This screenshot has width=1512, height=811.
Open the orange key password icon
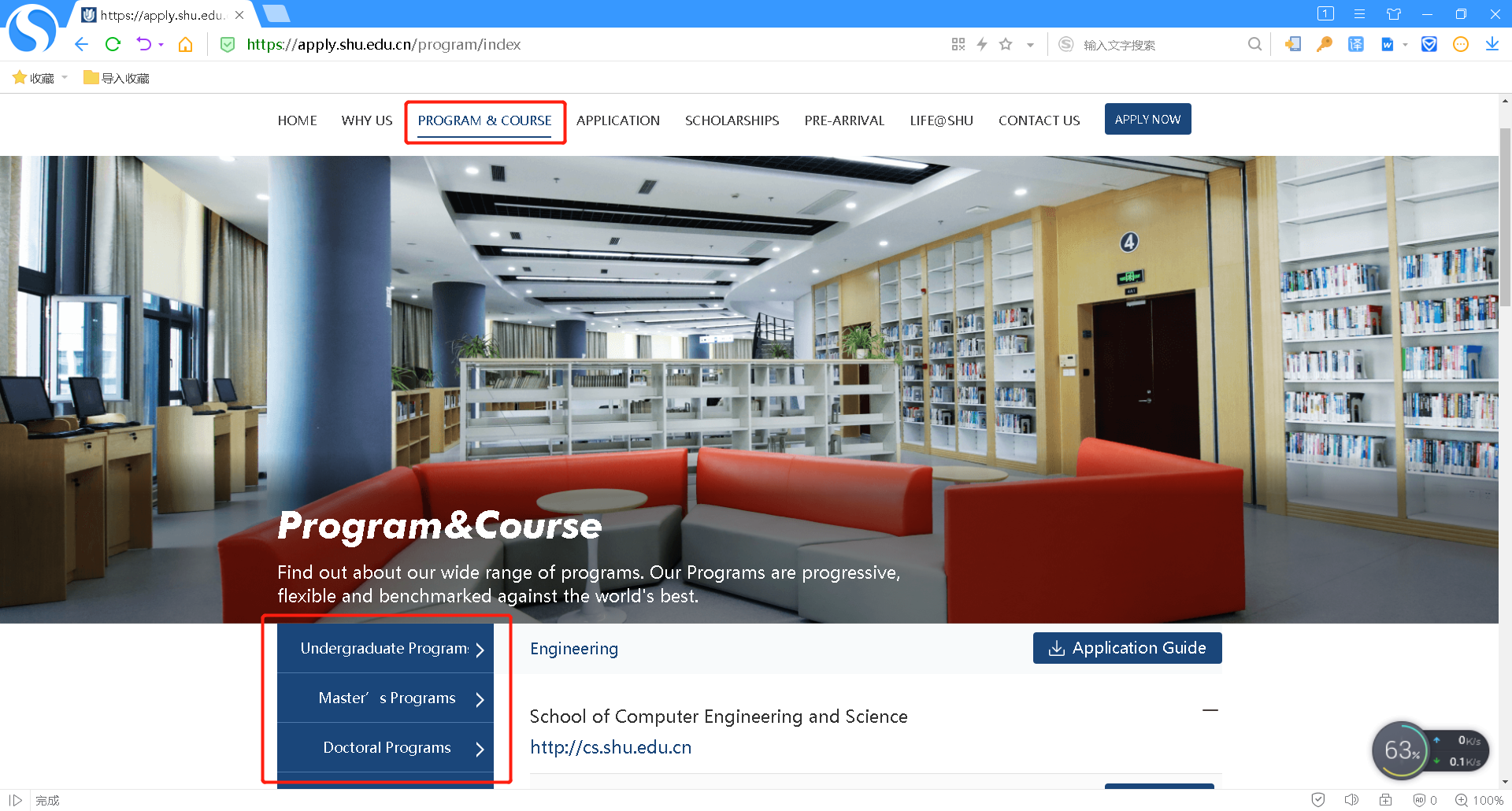(1325, 45)
